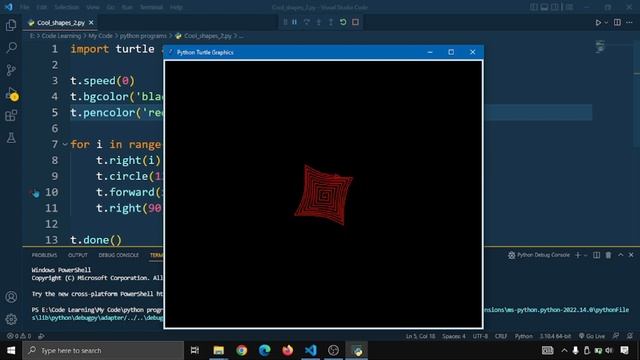Collapse the for loop on line 7
The width and height of the screenshot is (640, 360).
click(x=65, y=144)
